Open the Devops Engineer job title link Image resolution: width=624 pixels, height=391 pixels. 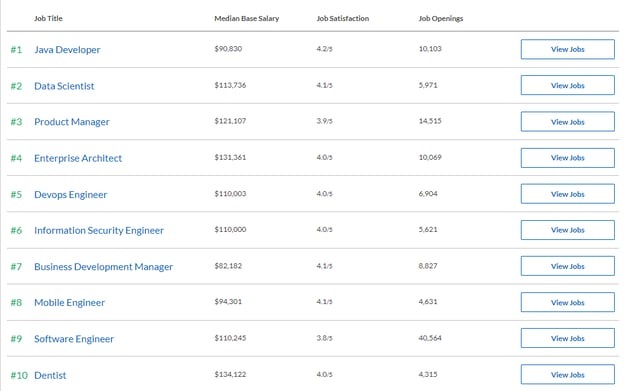(x=71, y=195)
